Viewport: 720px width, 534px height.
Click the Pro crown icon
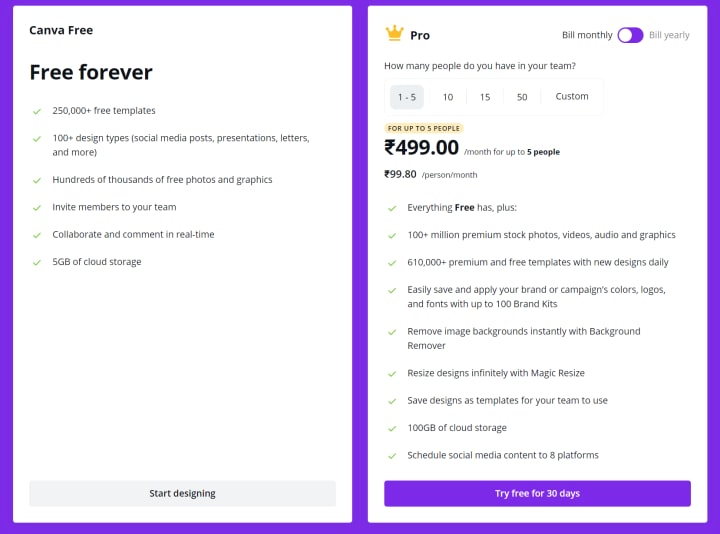coord(394,34)
